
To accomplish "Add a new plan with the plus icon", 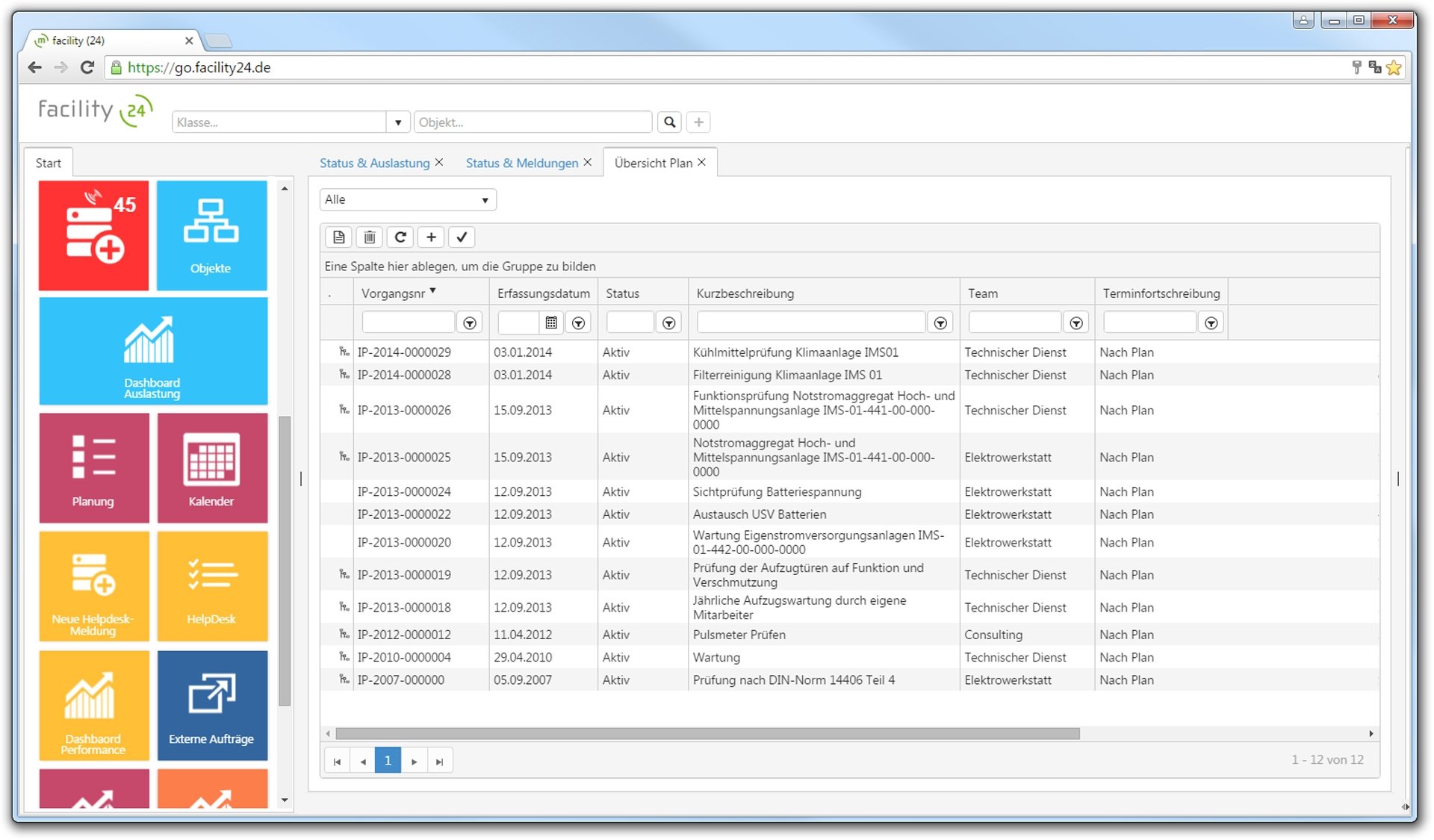I will [x=431, y=237].
